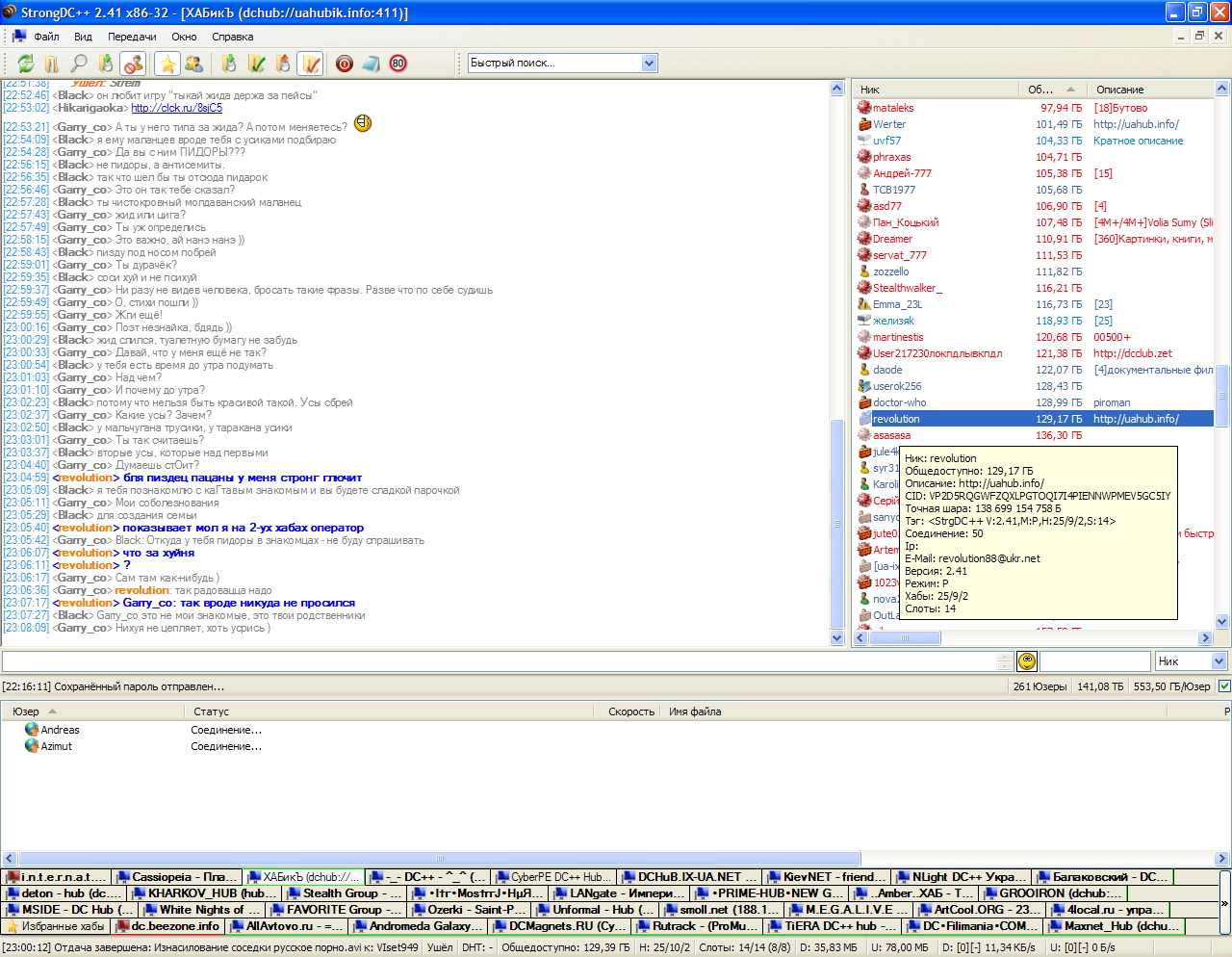Select the user row martinestis
The height and width of the screenshot is (957, 1232).
pyautogui.click(x=1035, y=337)
